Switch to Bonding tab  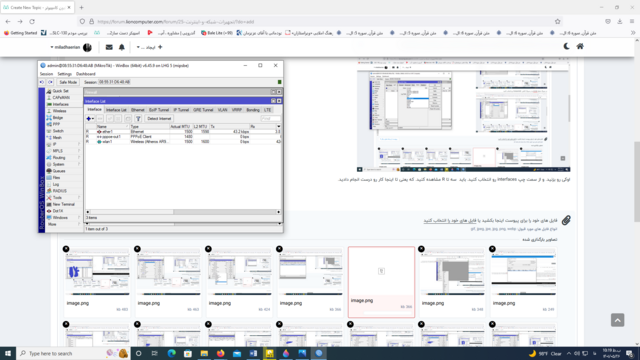[253, 110]
